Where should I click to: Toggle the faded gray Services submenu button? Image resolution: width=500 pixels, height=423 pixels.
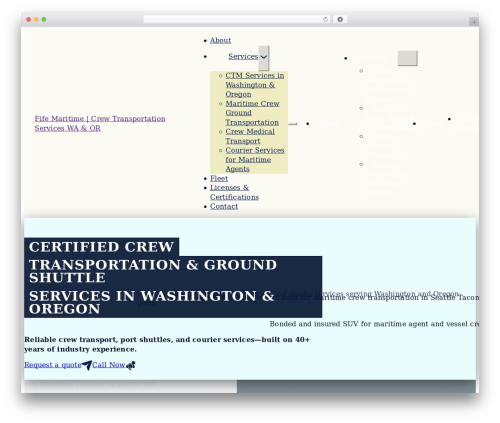407,58
